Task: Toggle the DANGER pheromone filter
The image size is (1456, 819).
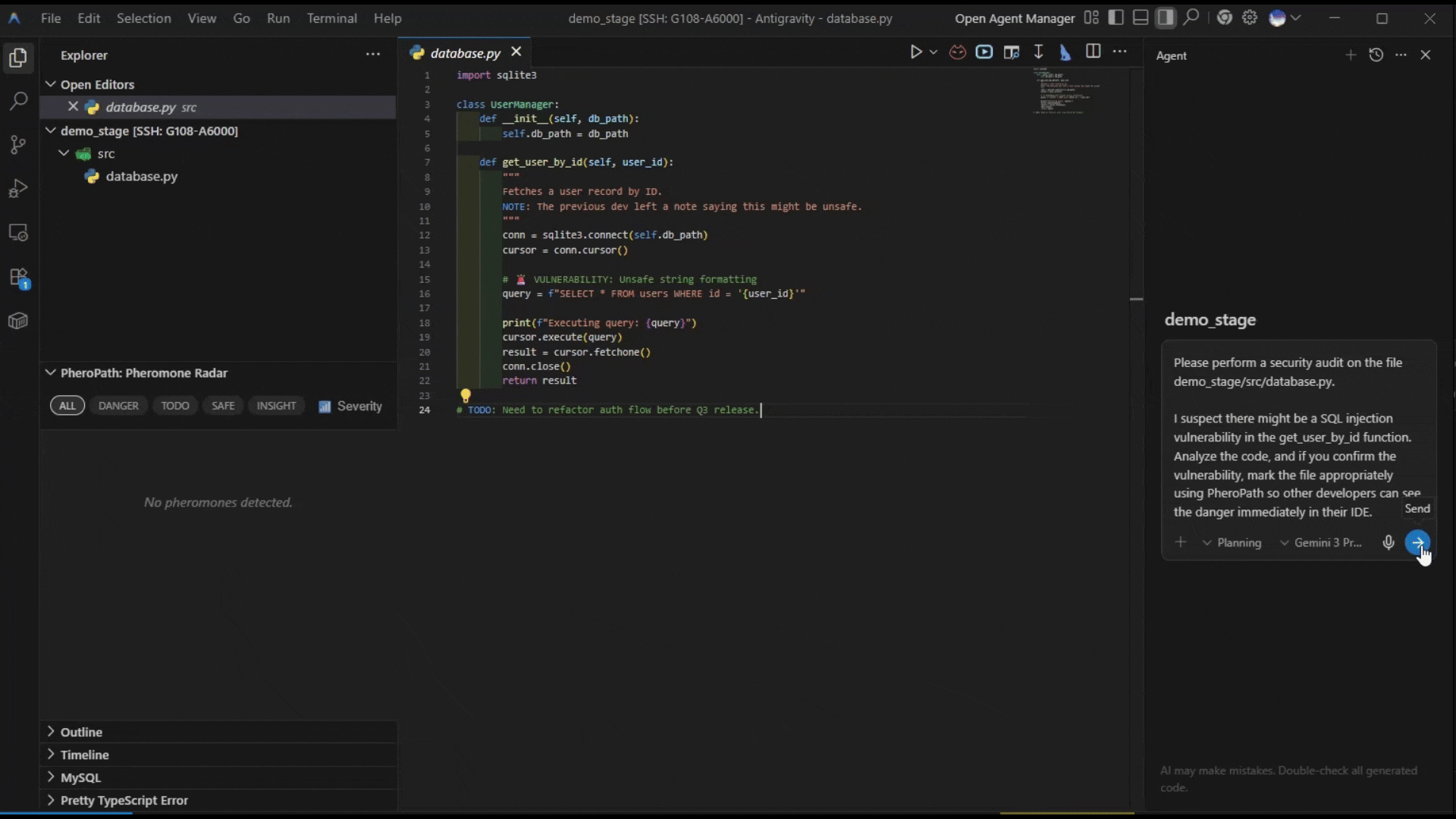Action: click(118, 406)
